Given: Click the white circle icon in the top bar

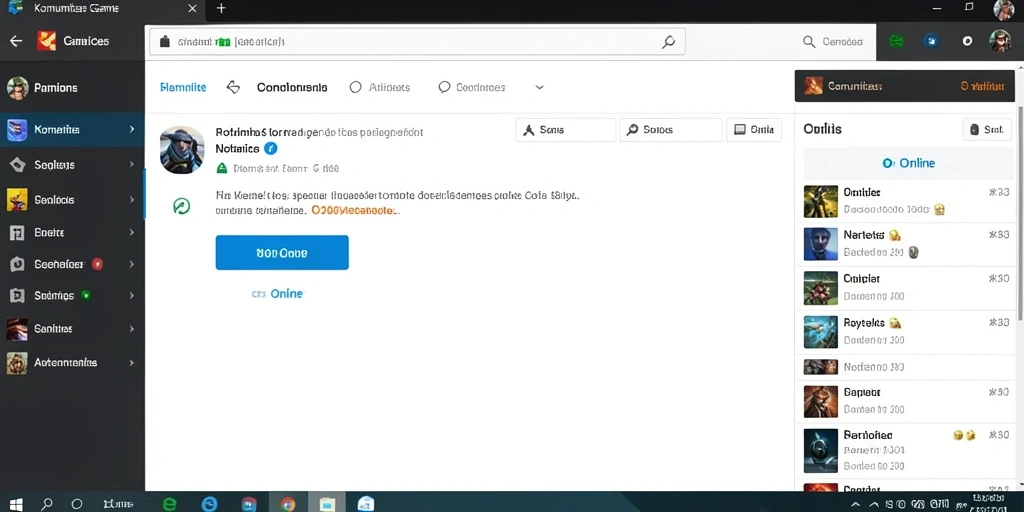Looking at the screenshot, I should (967, 41).
